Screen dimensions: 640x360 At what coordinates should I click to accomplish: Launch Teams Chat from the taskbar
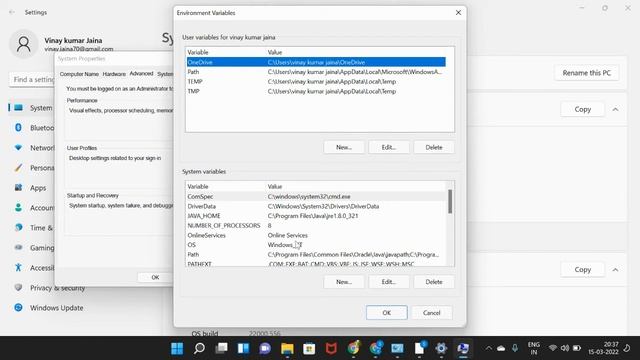[265, 348]
